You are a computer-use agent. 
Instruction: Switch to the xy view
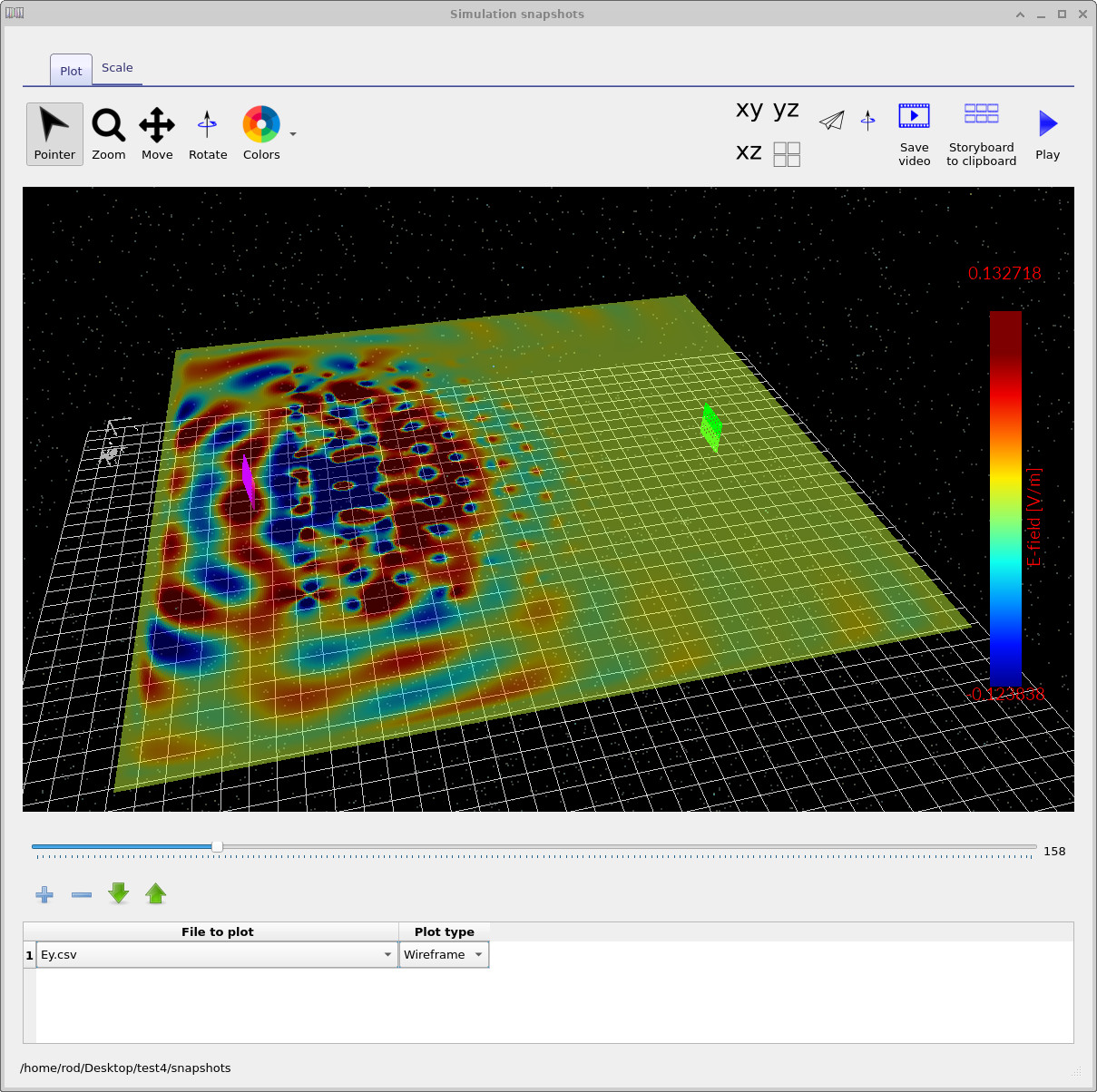tap(749, 110)
